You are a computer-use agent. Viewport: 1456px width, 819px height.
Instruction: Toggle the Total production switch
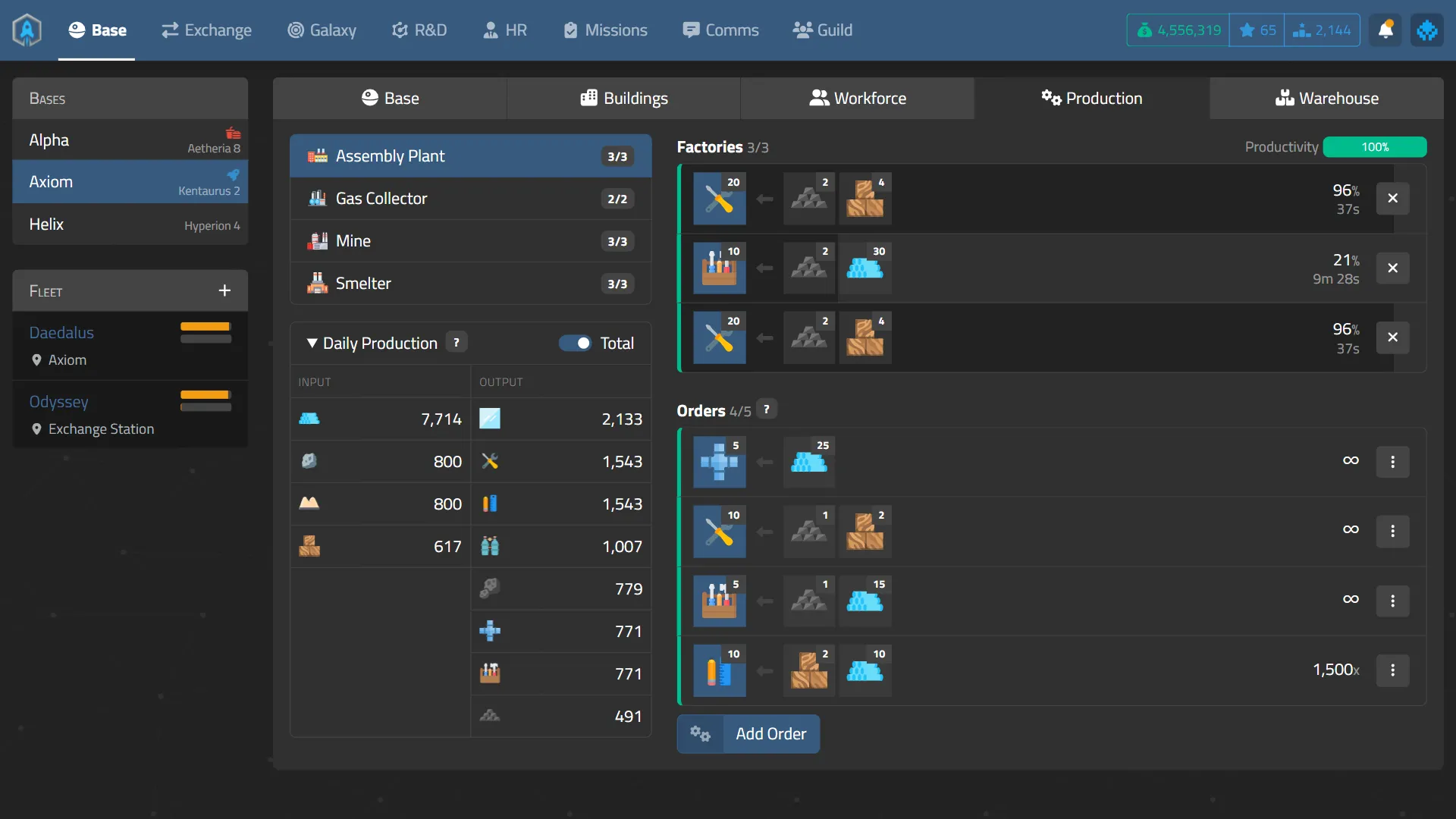point(575,344)
